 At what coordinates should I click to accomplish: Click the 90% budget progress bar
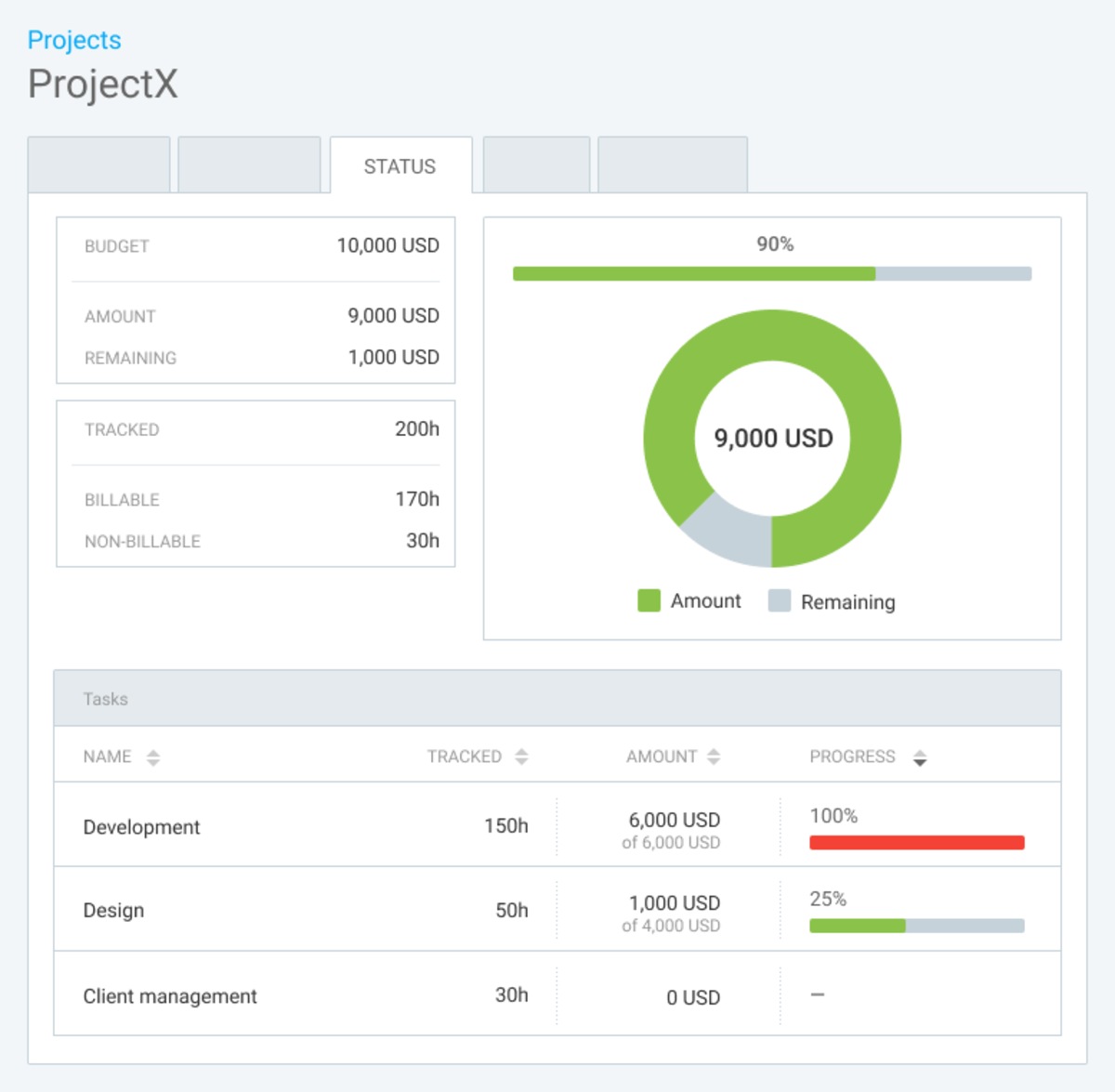[771, 272]
